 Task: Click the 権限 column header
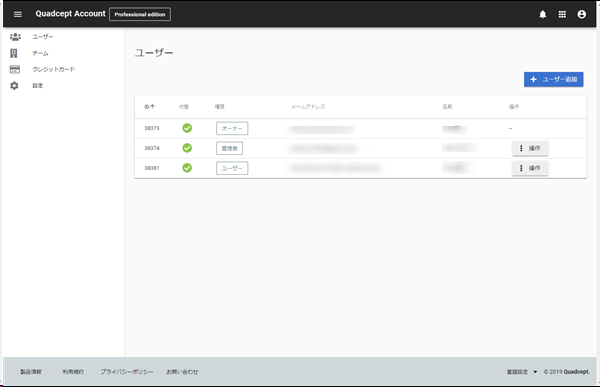click(220, 106)
